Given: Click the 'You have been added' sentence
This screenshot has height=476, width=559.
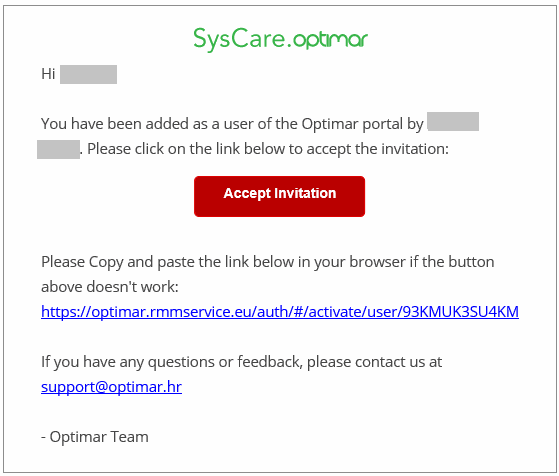Looking at the screenshot, I should [232, 124].
